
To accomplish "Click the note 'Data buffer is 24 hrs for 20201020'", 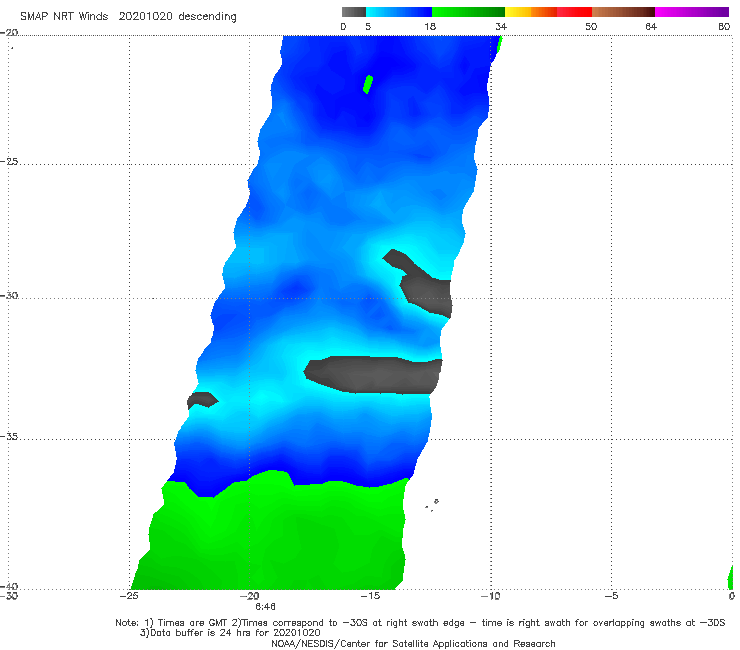I will click(x=230, y=633).
